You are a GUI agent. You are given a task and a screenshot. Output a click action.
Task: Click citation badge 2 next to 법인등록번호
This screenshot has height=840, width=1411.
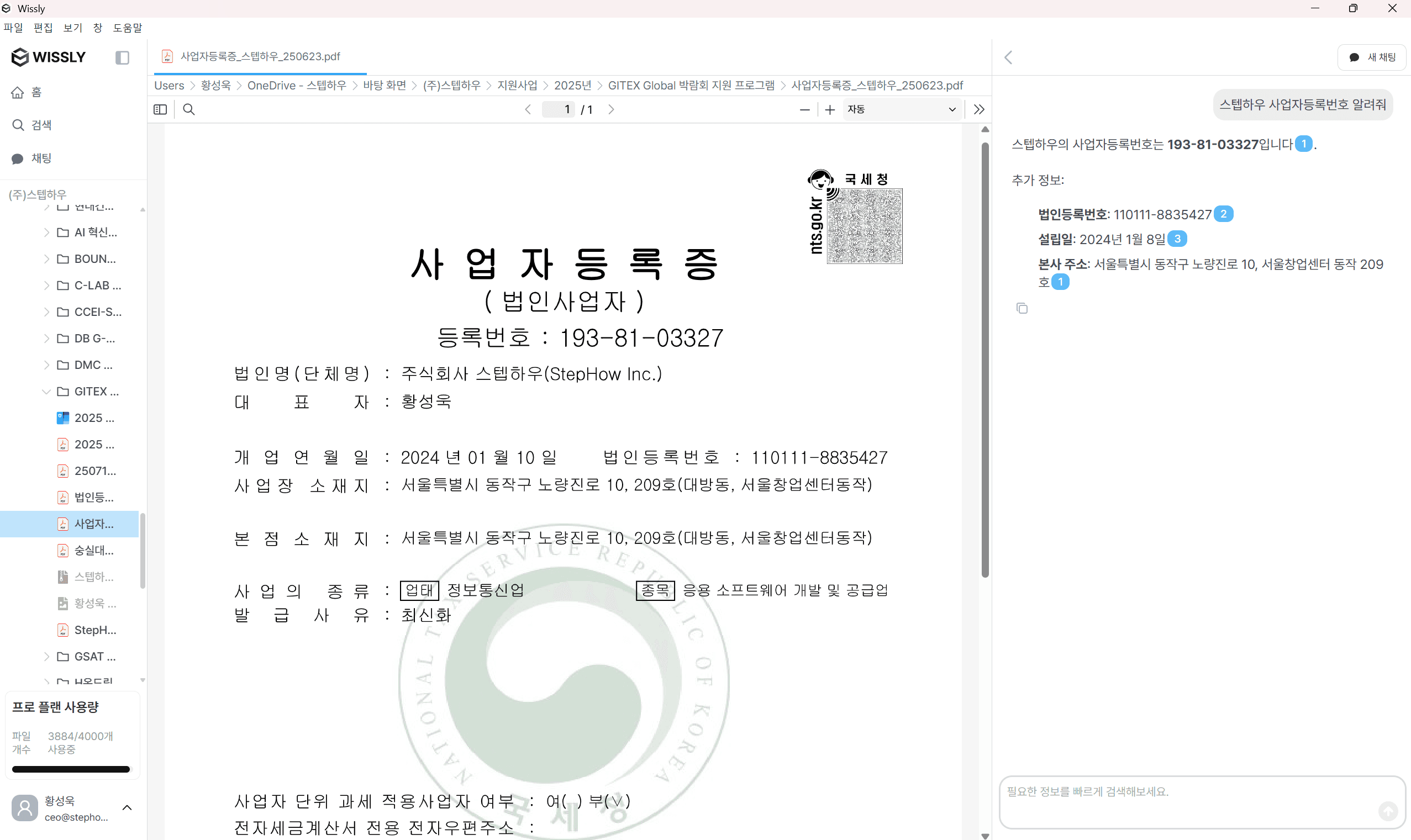click(x=1224, y=214)
